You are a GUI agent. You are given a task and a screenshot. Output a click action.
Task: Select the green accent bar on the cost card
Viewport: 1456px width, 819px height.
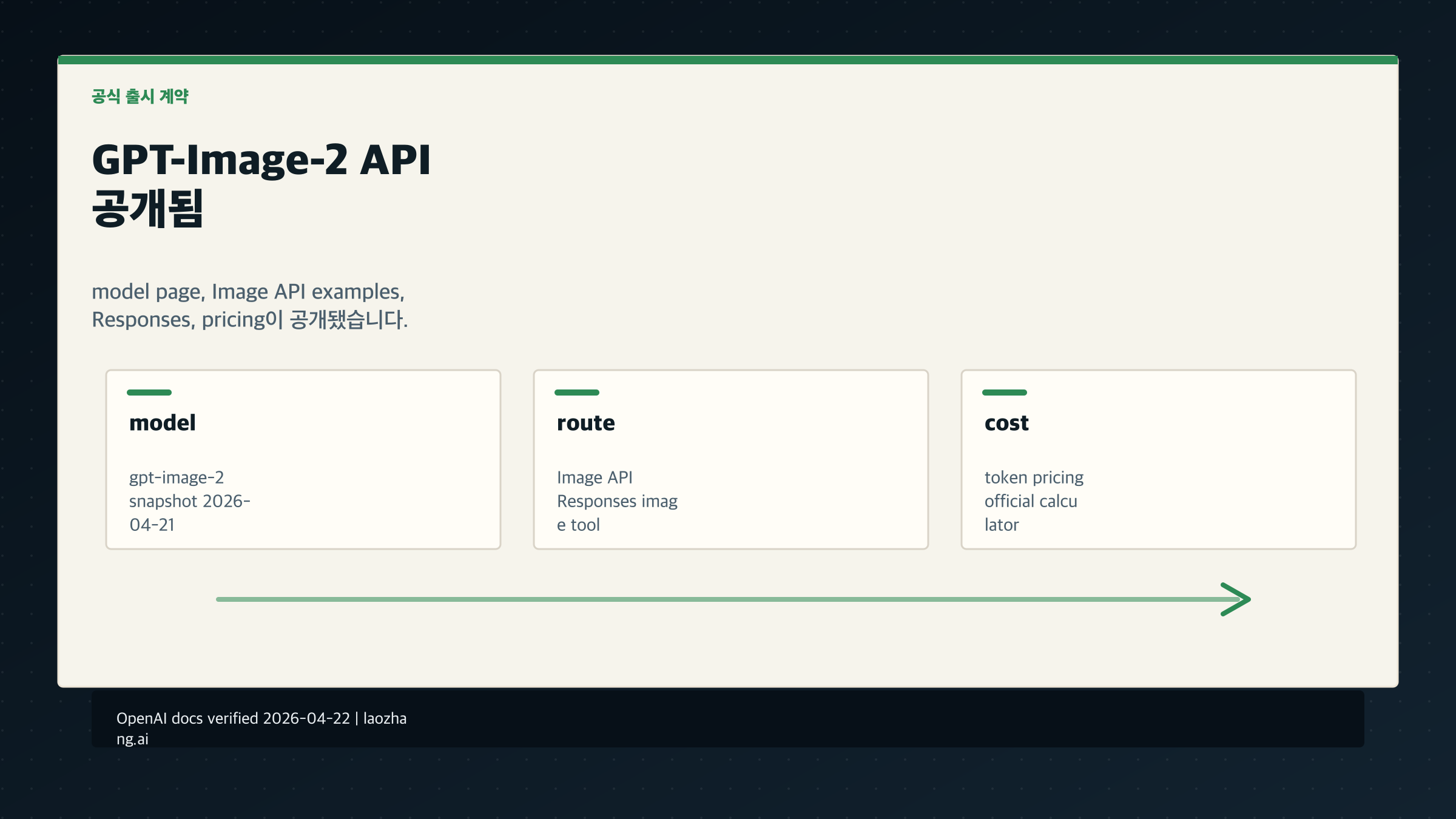click(1005, 393)
